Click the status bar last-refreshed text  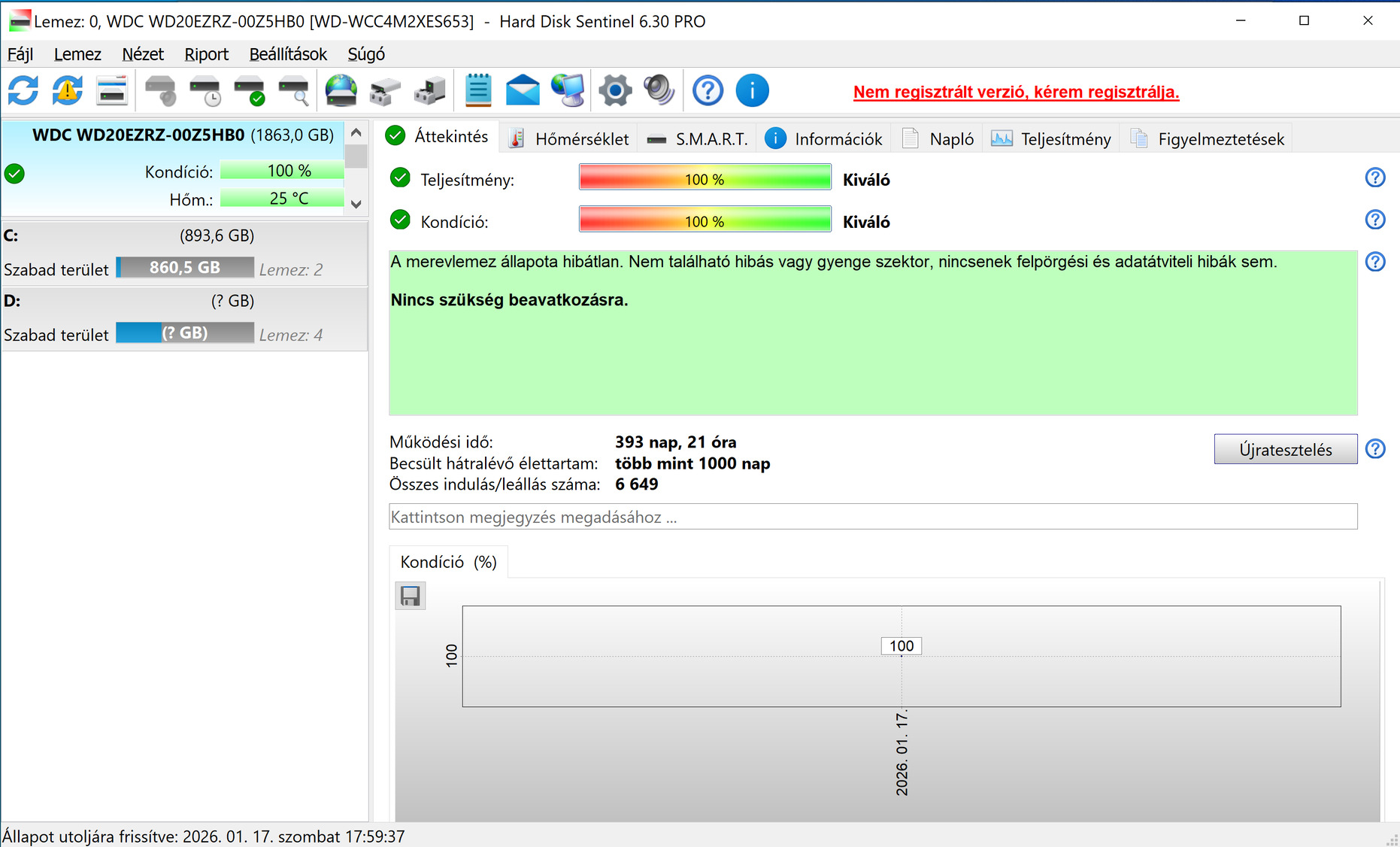point(204,836)
